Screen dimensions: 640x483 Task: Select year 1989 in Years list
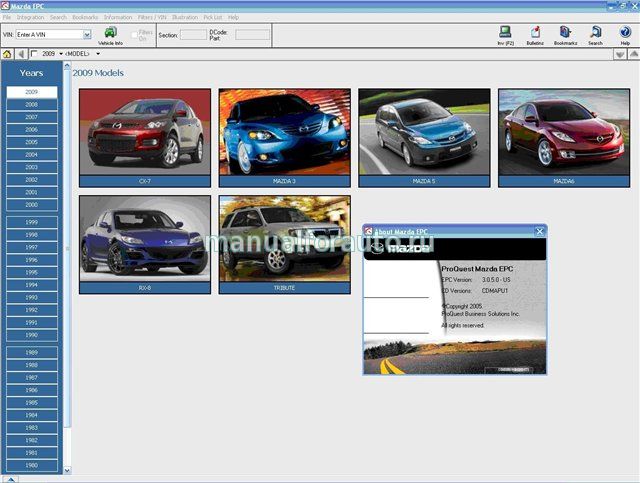[x=32, y=352]
